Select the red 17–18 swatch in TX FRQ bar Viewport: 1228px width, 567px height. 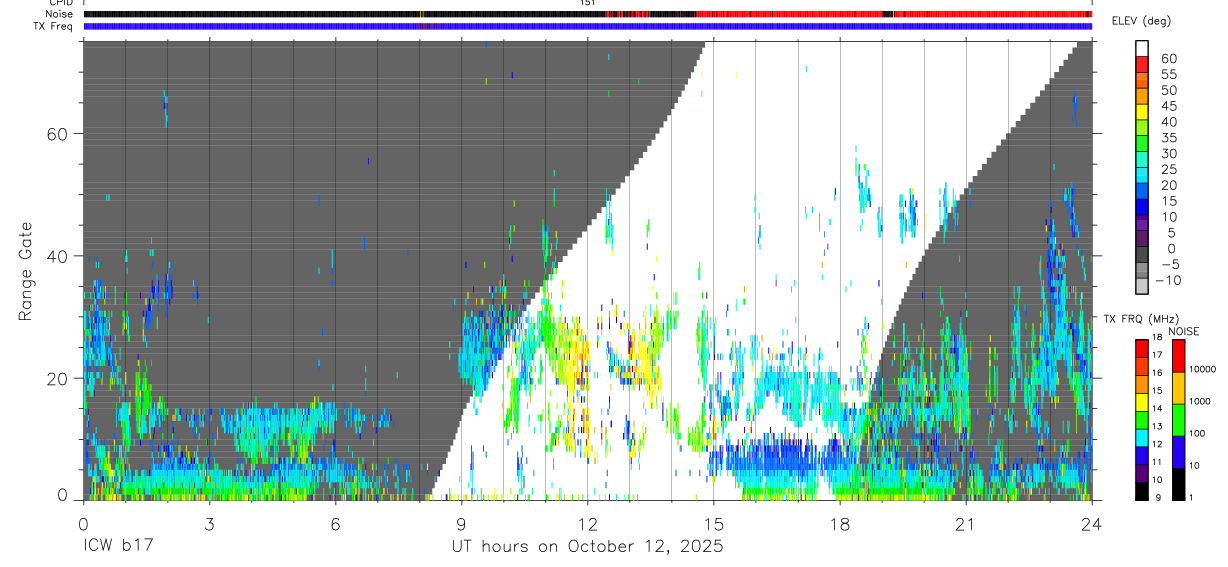pos(1142,348)
